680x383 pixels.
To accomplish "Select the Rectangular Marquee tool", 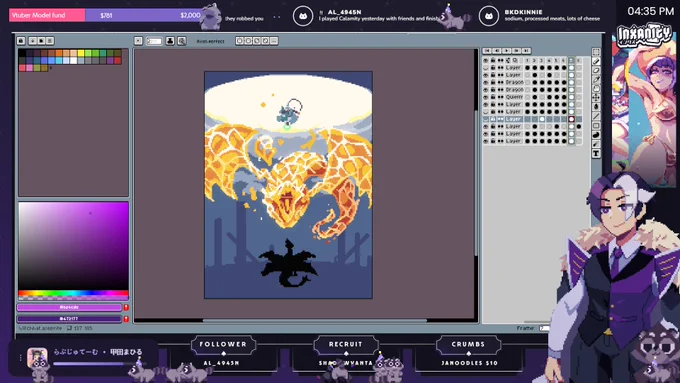I will (596, 52).
